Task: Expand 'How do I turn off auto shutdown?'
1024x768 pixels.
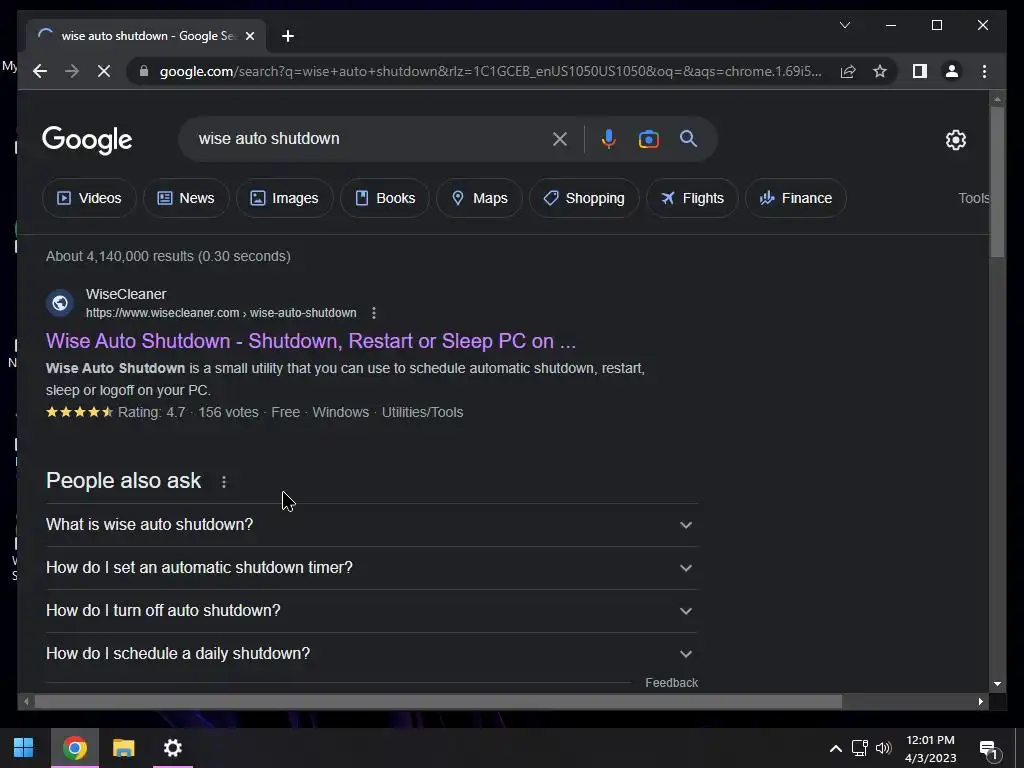Action: coord(372,611)
